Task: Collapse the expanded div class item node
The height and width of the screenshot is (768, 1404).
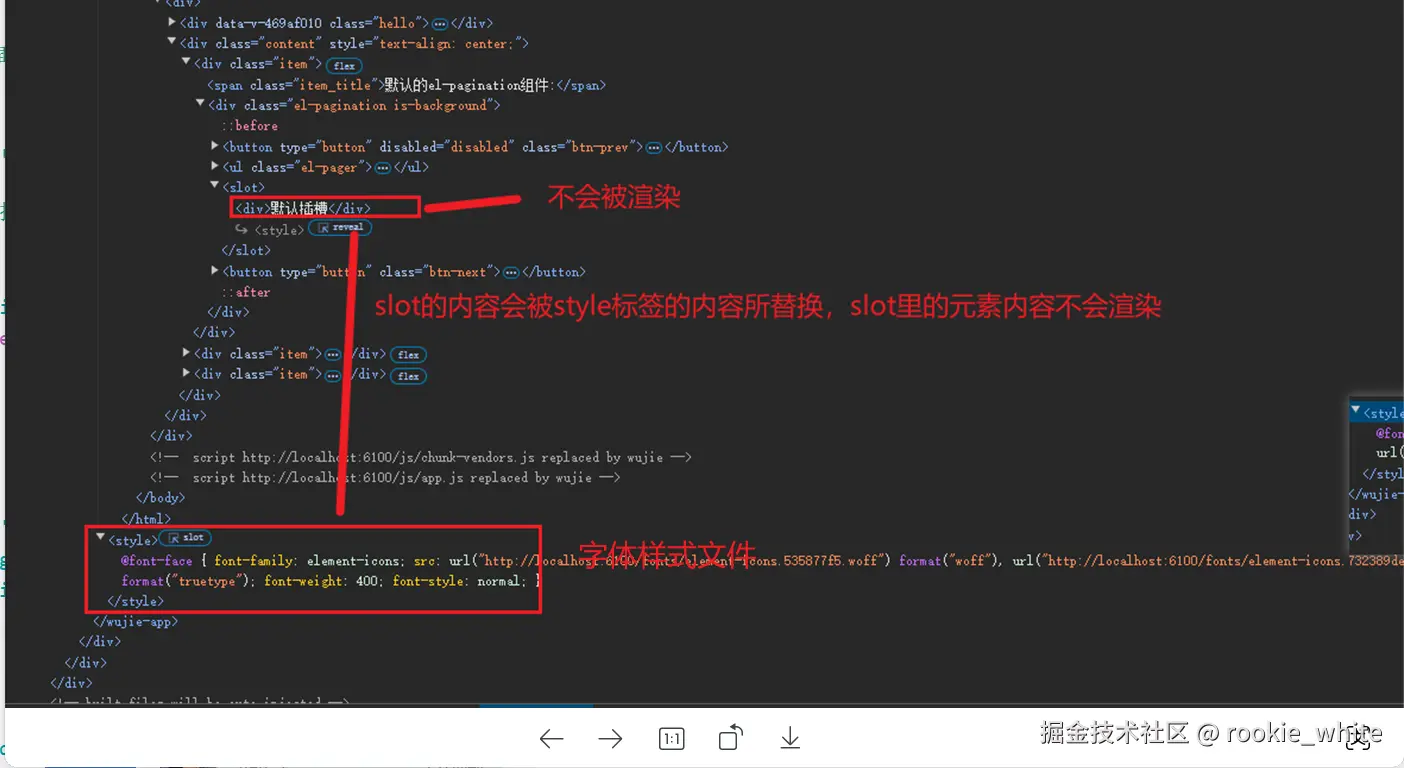Action: 186,63
